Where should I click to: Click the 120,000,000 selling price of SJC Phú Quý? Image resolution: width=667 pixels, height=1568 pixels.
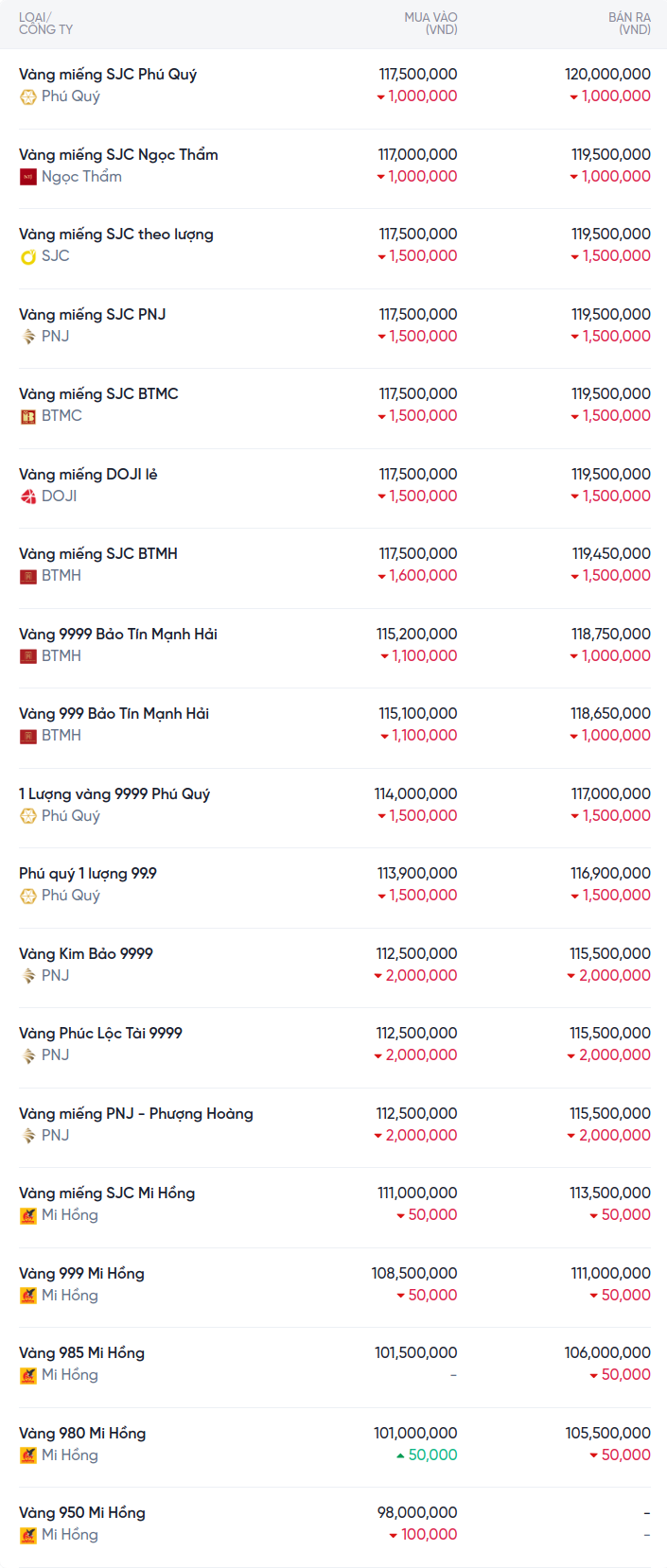(x=607, y=74)
